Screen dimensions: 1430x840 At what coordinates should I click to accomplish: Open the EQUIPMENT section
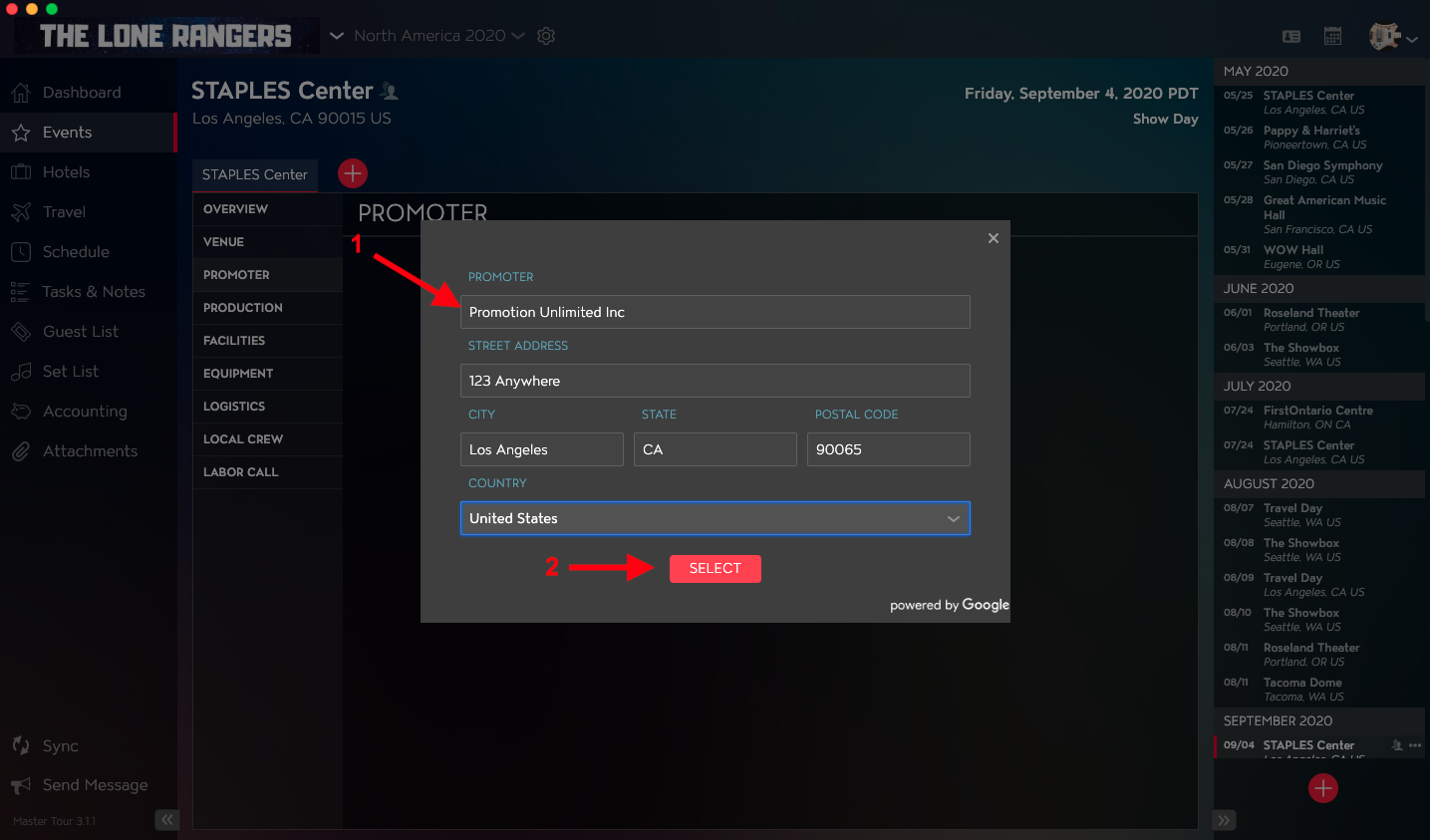267,374
